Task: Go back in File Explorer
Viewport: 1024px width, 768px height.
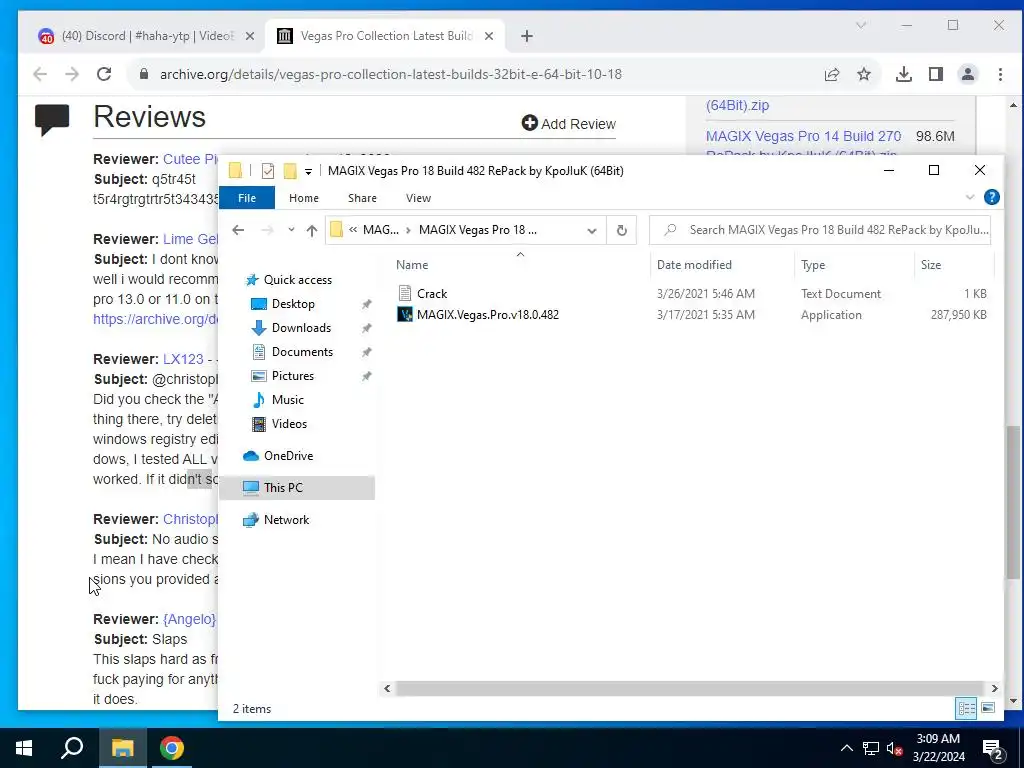Action: pos(238,230)
